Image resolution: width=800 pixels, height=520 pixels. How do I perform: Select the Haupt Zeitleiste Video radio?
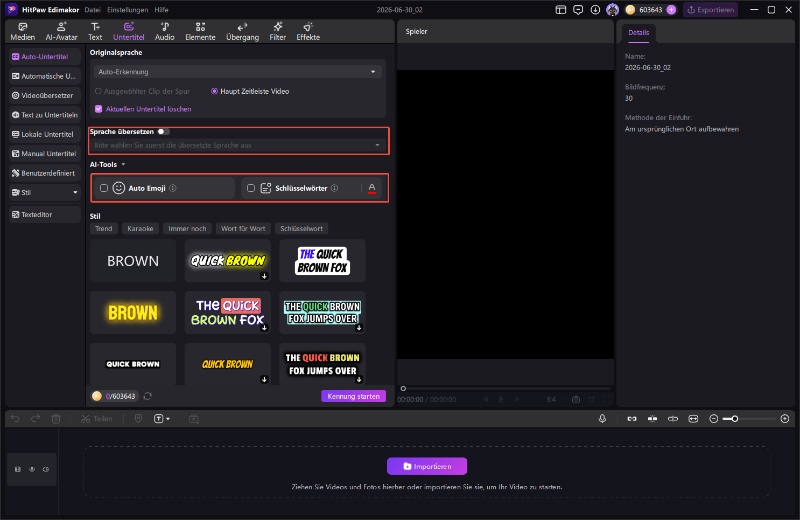[214, 91]
